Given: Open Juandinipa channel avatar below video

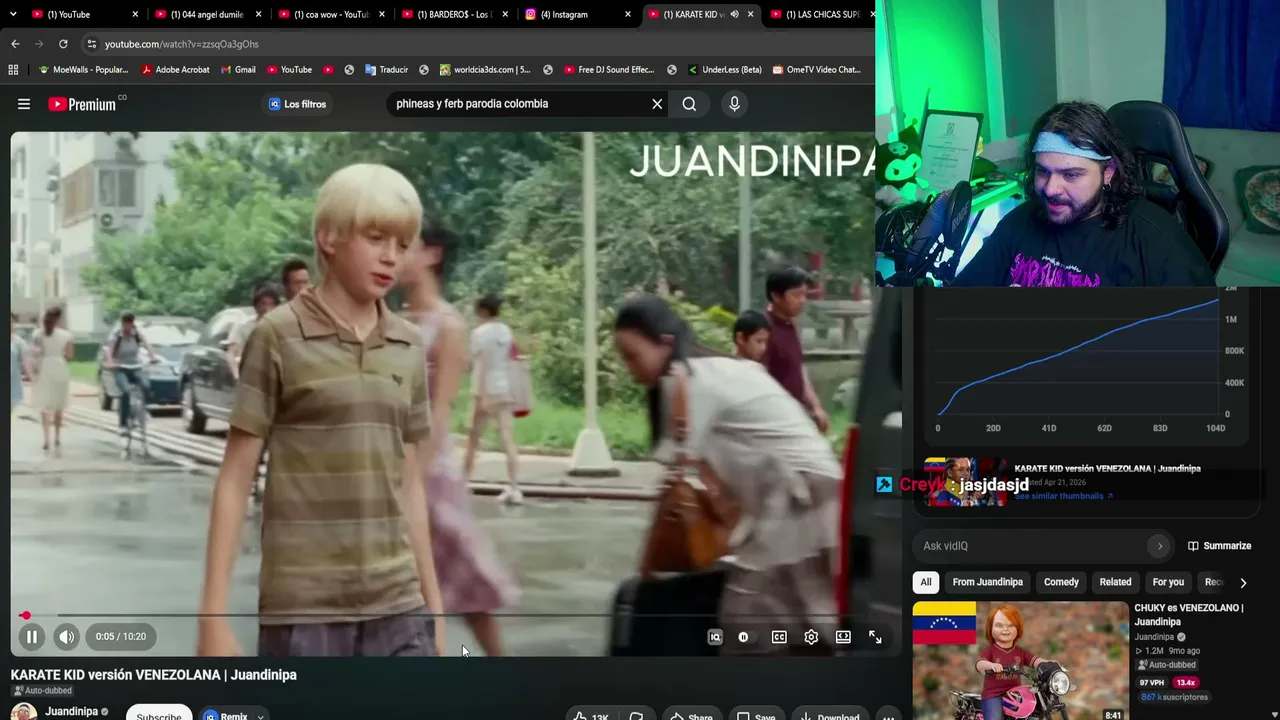Looking at the screenshot, I should [x=24, y=713].
